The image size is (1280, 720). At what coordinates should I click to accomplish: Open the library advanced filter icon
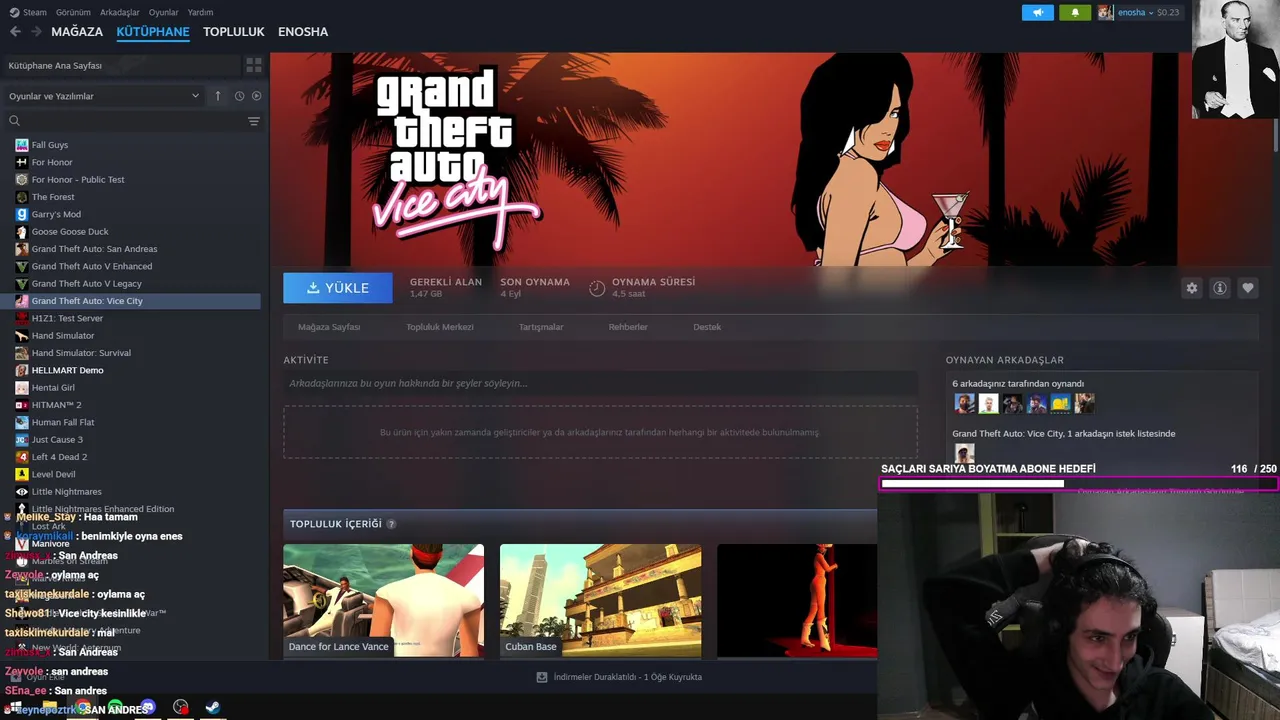254,121
